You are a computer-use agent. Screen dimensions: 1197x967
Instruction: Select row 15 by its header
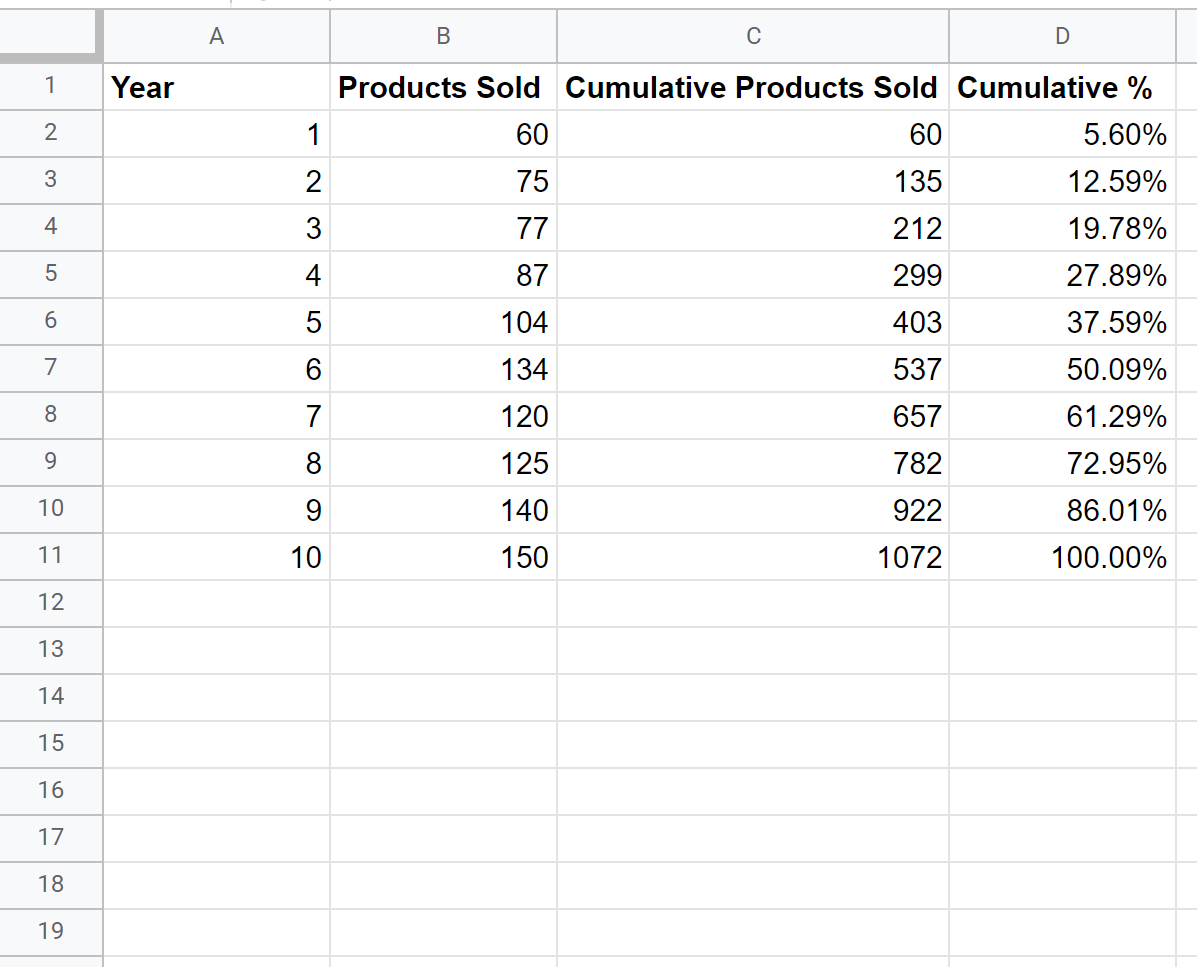click(51, 743)
